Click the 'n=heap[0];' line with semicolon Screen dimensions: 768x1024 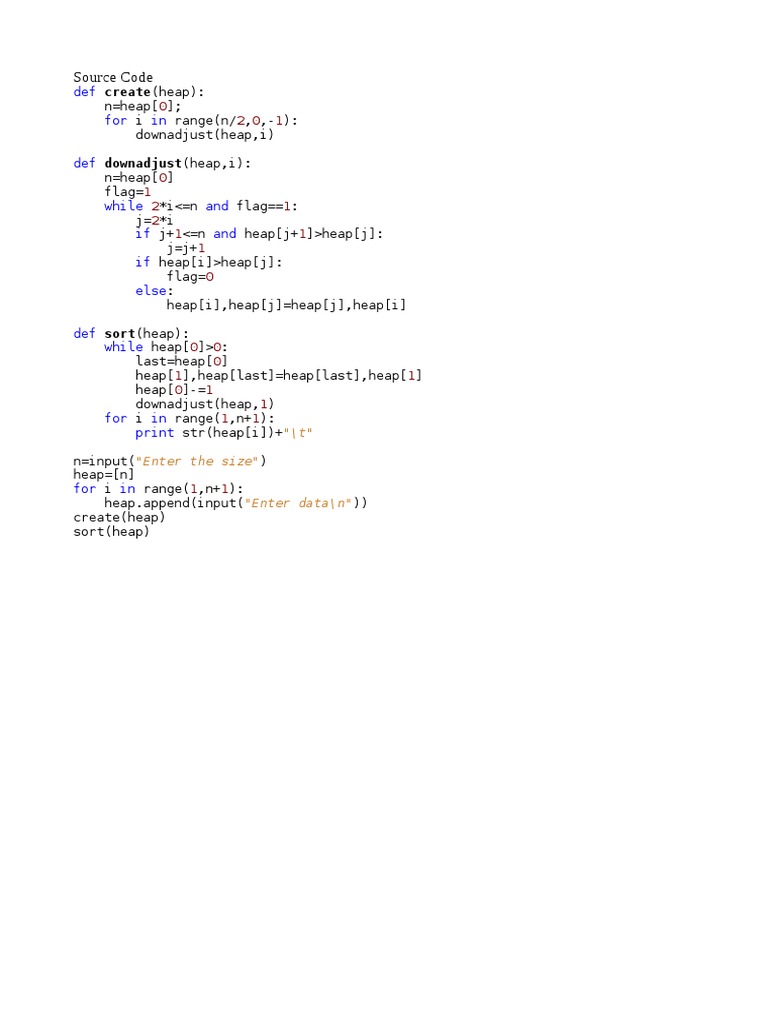(143, 106)
